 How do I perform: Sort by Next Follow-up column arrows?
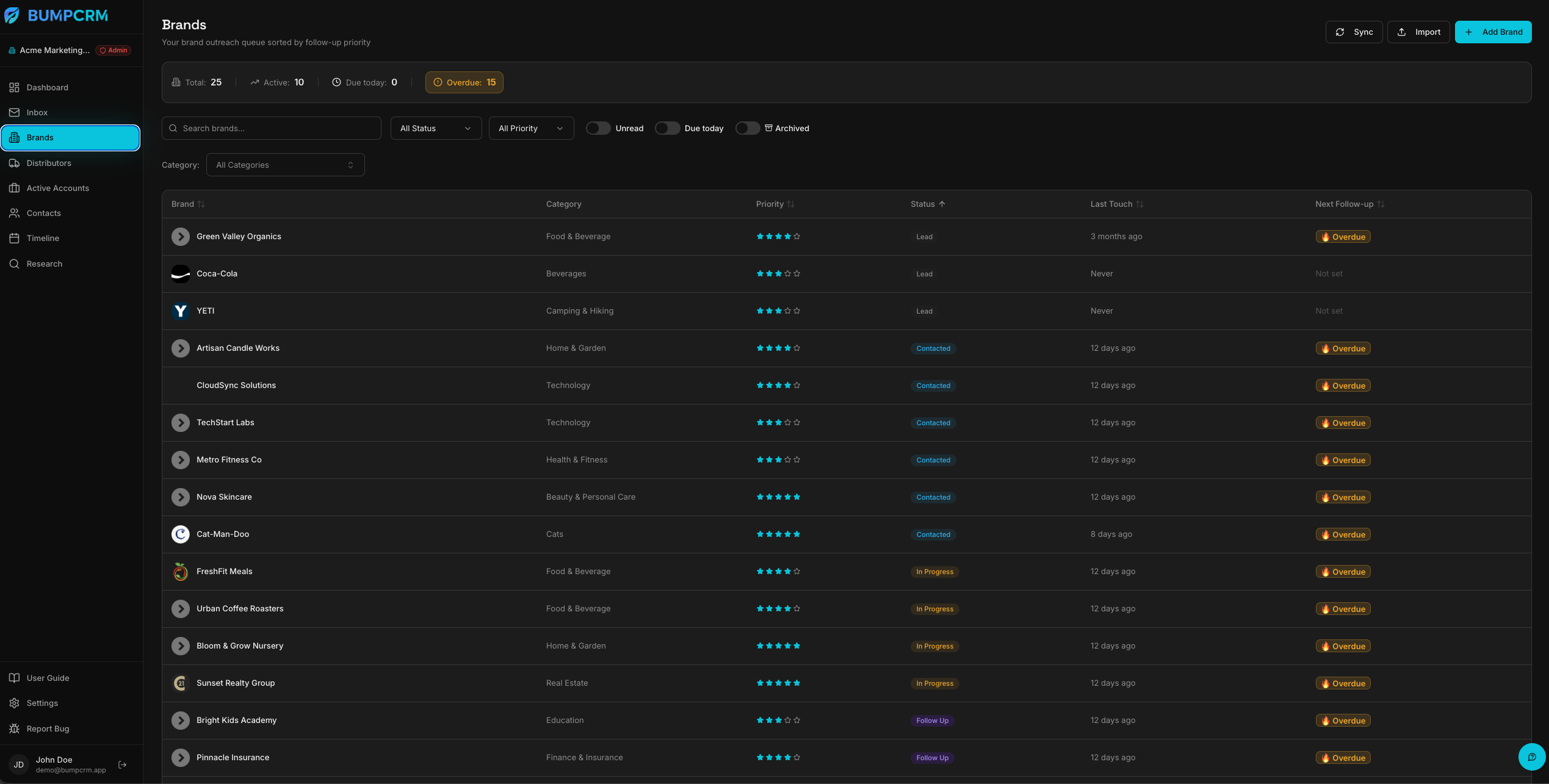[x=1381, y=204]
